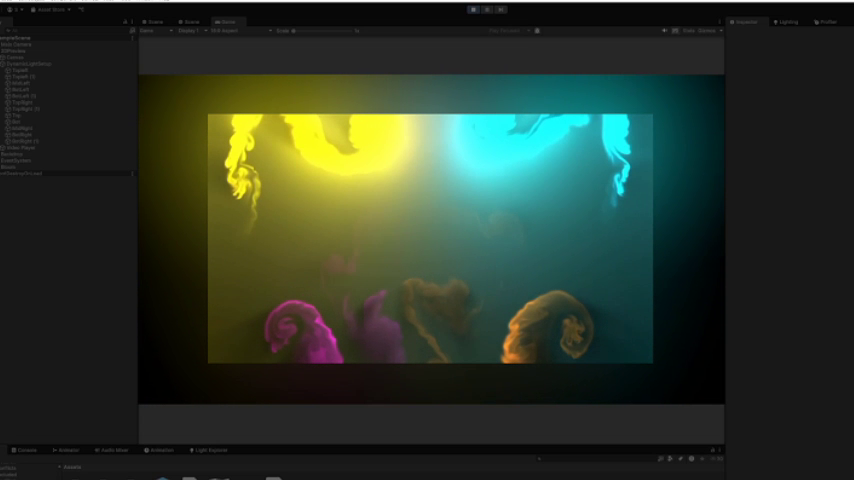Open the Display 1 dropdown
The width and height of the screenshot is (854, 480).
tap(193, 31)
